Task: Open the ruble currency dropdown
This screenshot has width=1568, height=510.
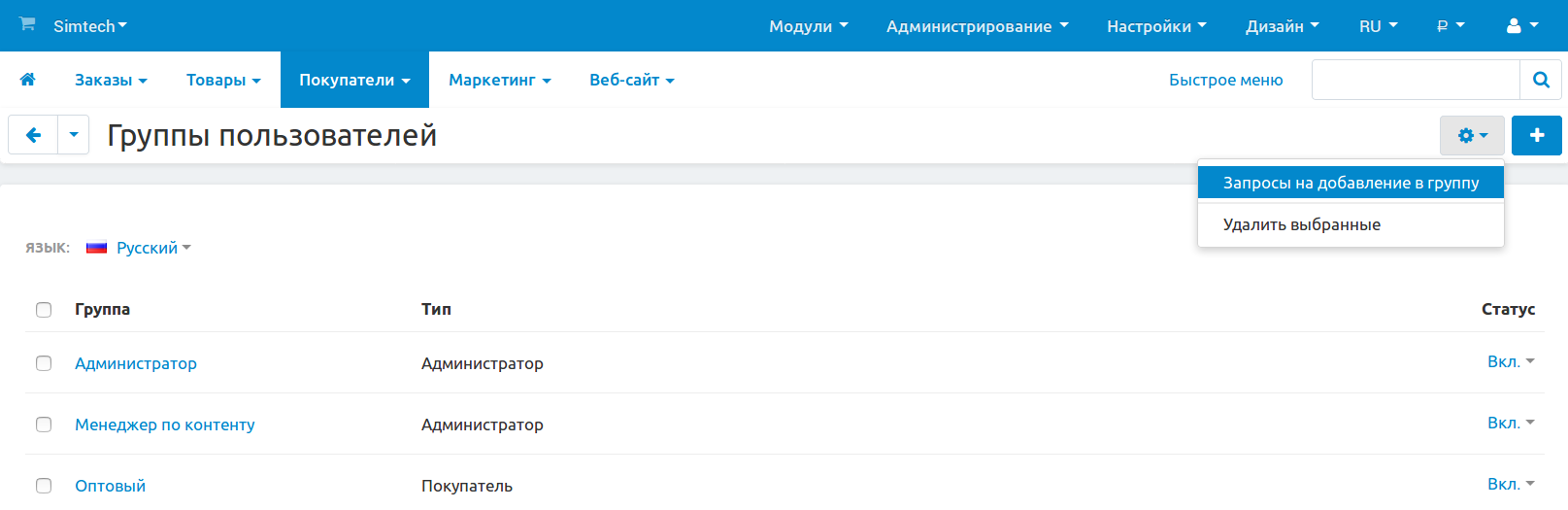Action: [x=1450, y=26]
